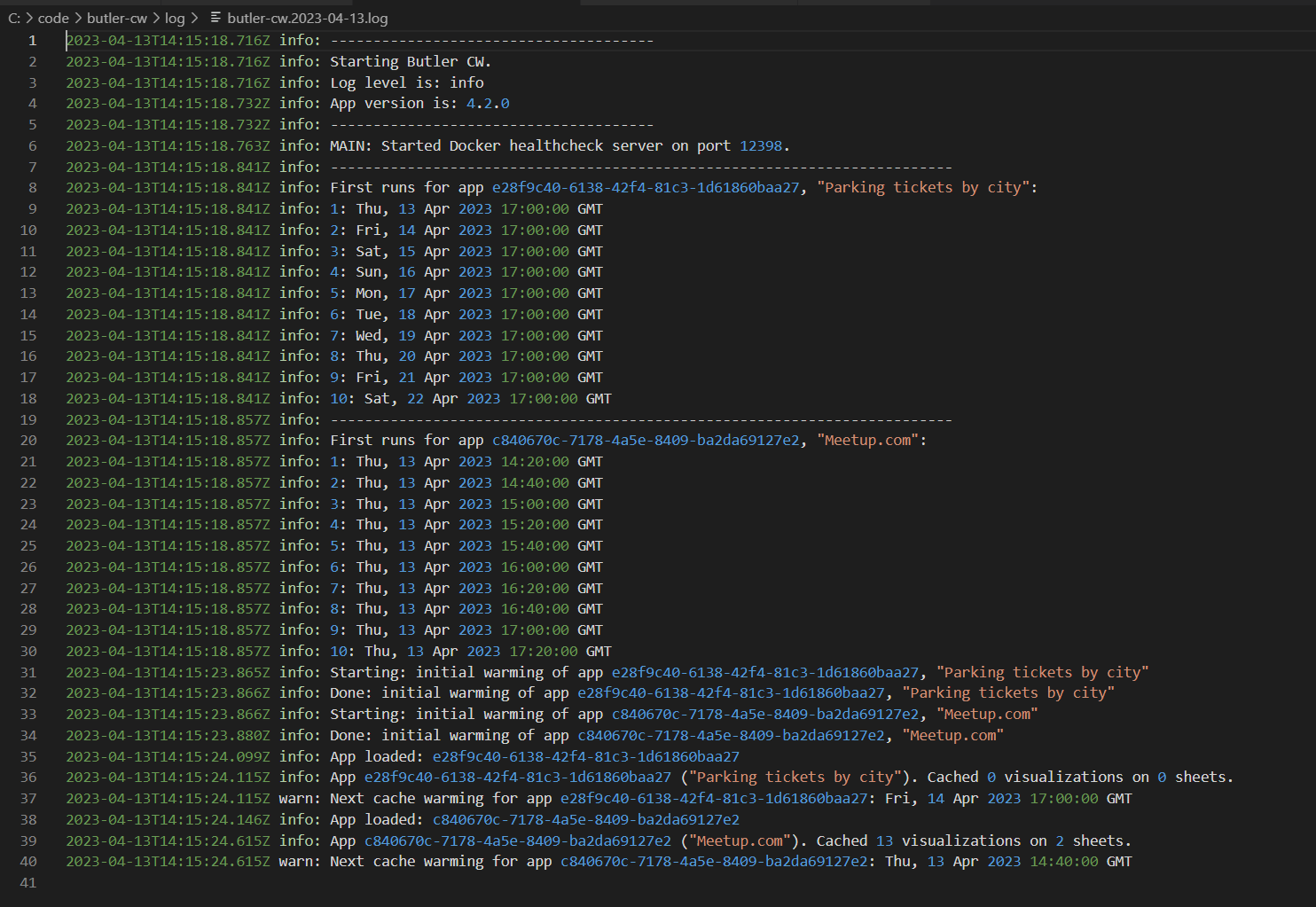Select line number 37 in the gutter
This screenshot has width=1316, height=907.
pos(28,798)
